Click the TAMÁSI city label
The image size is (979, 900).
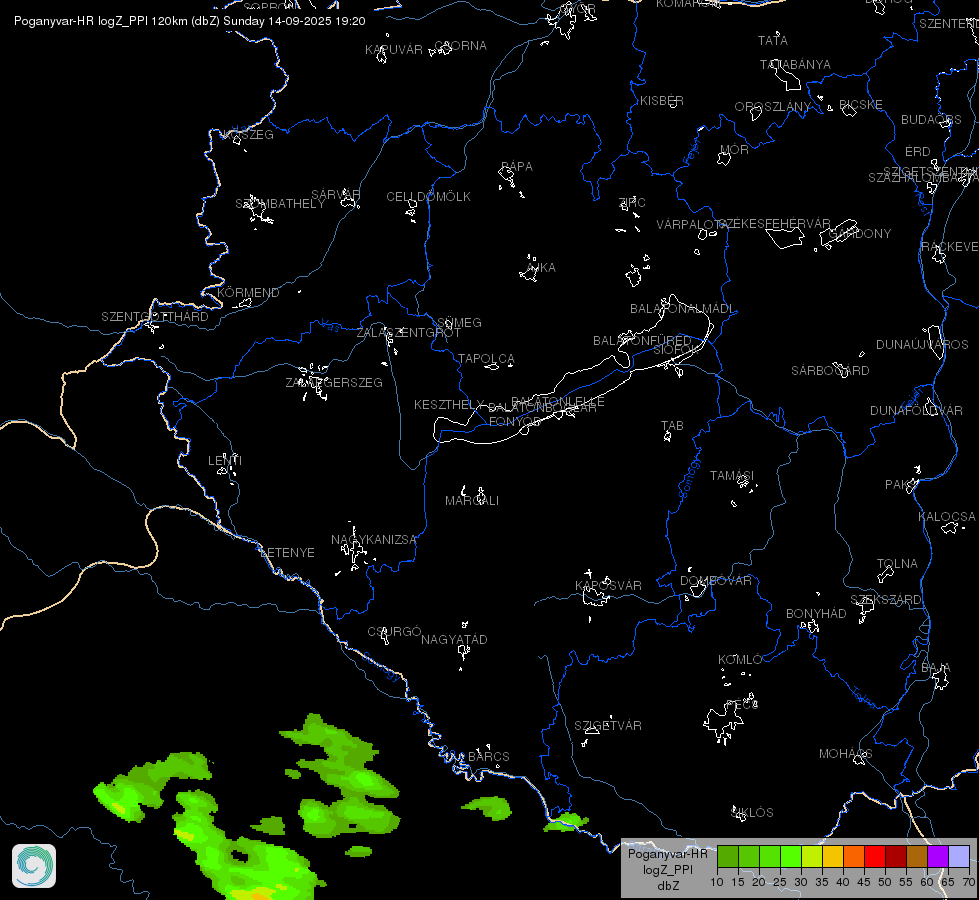click(732, 476)
